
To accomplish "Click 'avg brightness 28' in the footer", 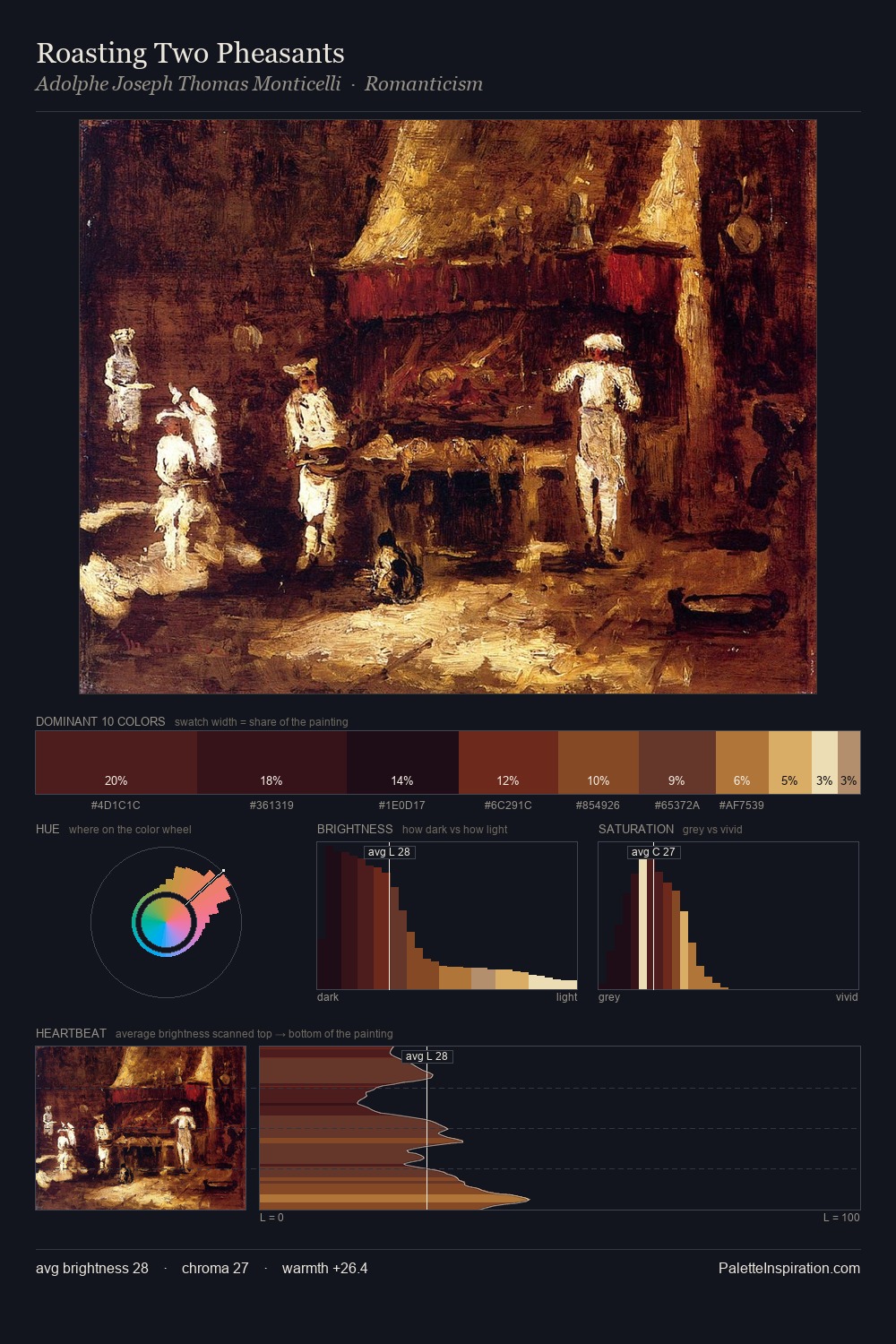I will tap(92, 1268).
